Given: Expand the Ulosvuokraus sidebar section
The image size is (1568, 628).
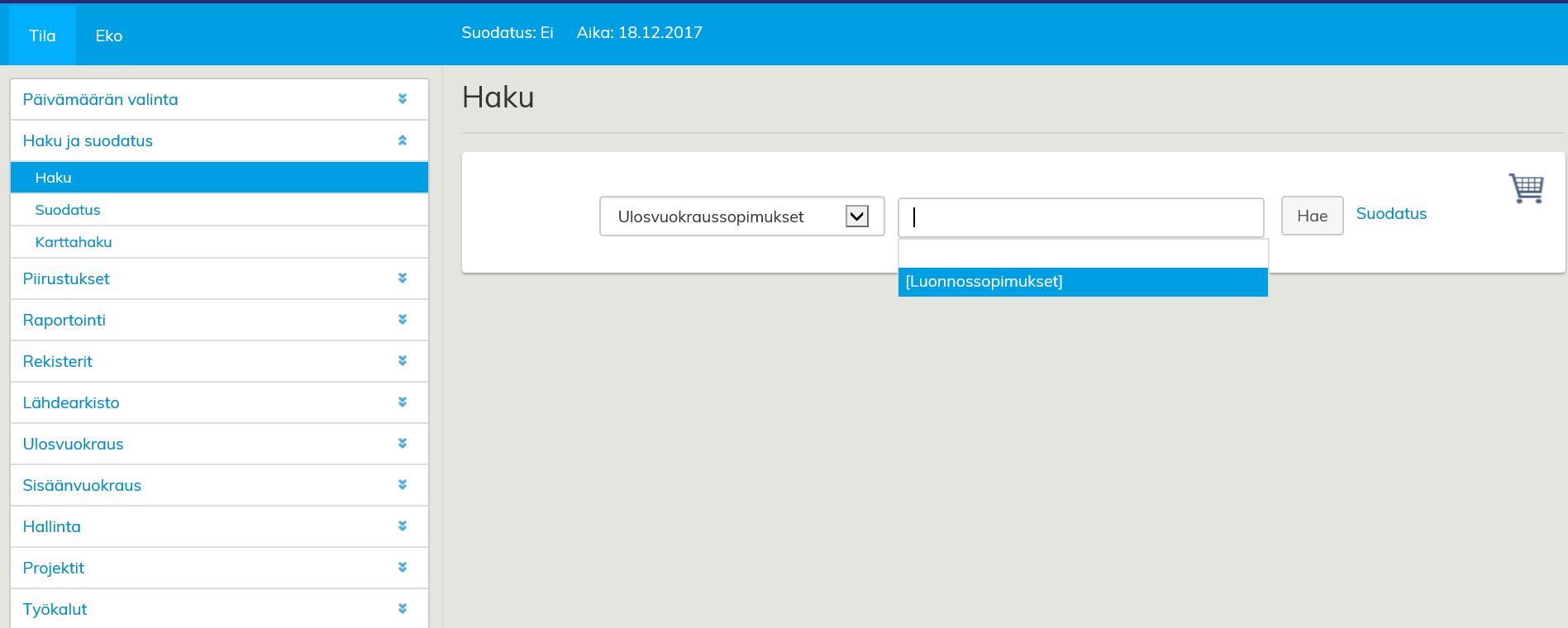Looking at the screenshot, I should click(73, 444).
